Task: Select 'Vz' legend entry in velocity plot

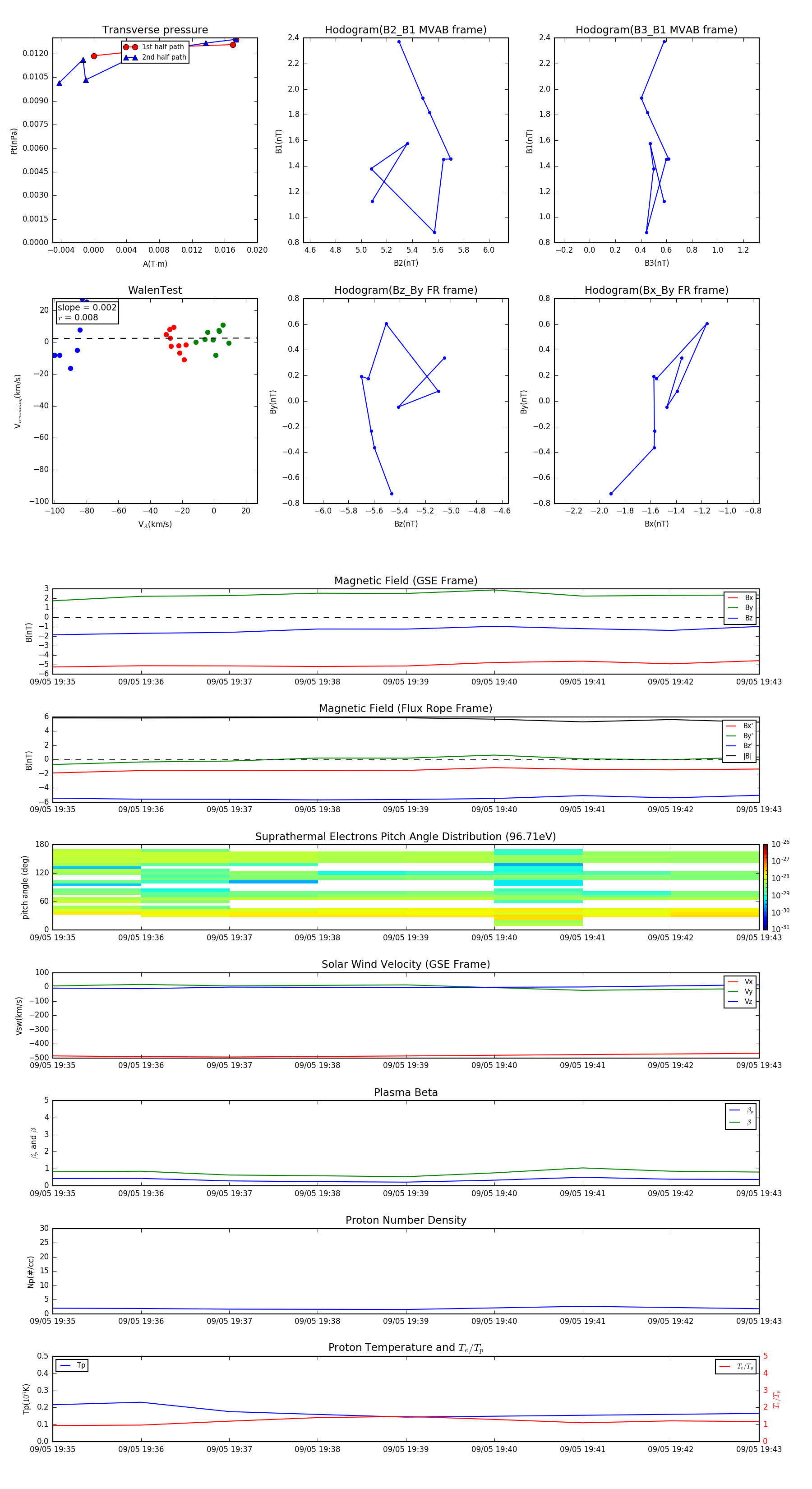Action: tap(741, 1002)
